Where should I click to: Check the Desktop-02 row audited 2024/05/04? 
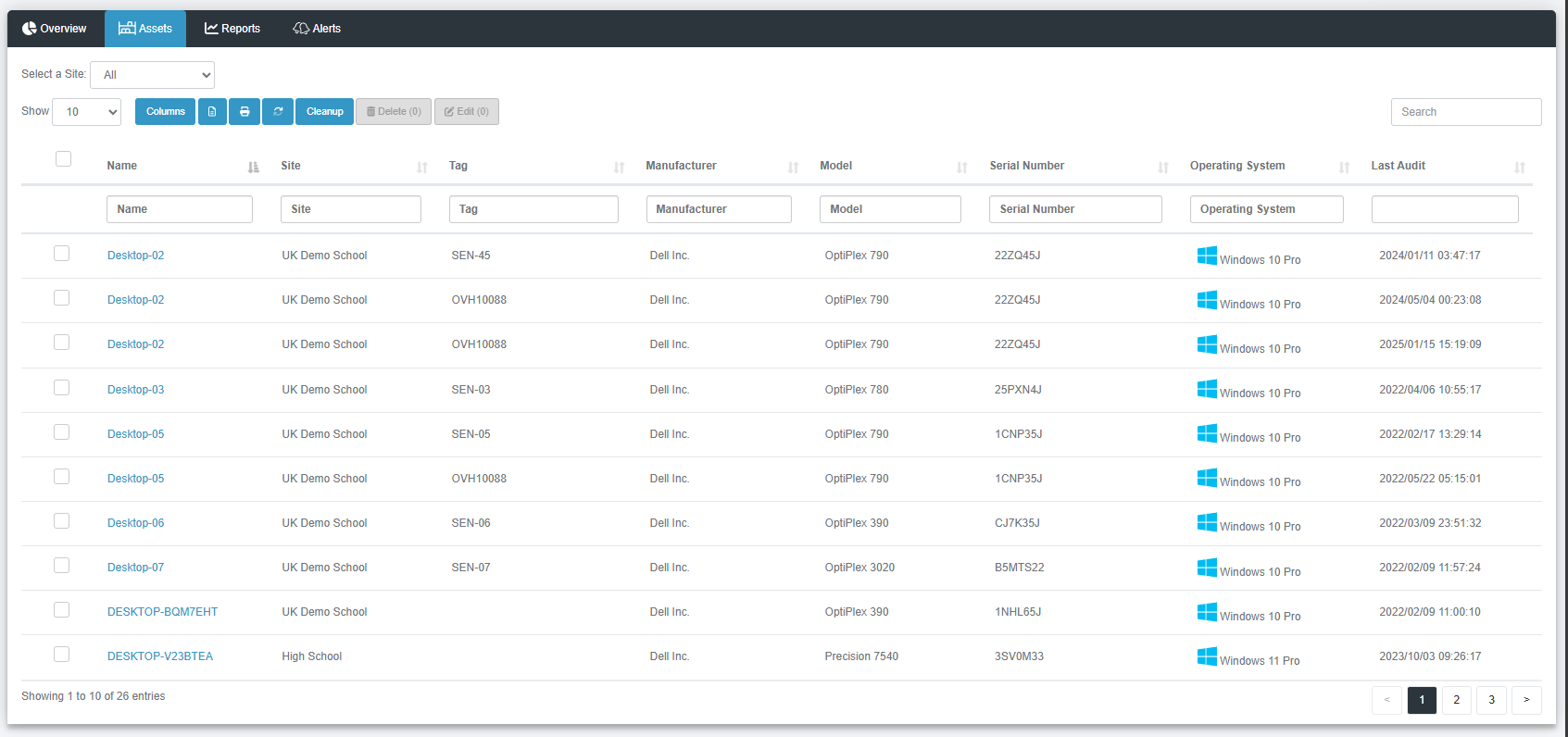(62, 298)
